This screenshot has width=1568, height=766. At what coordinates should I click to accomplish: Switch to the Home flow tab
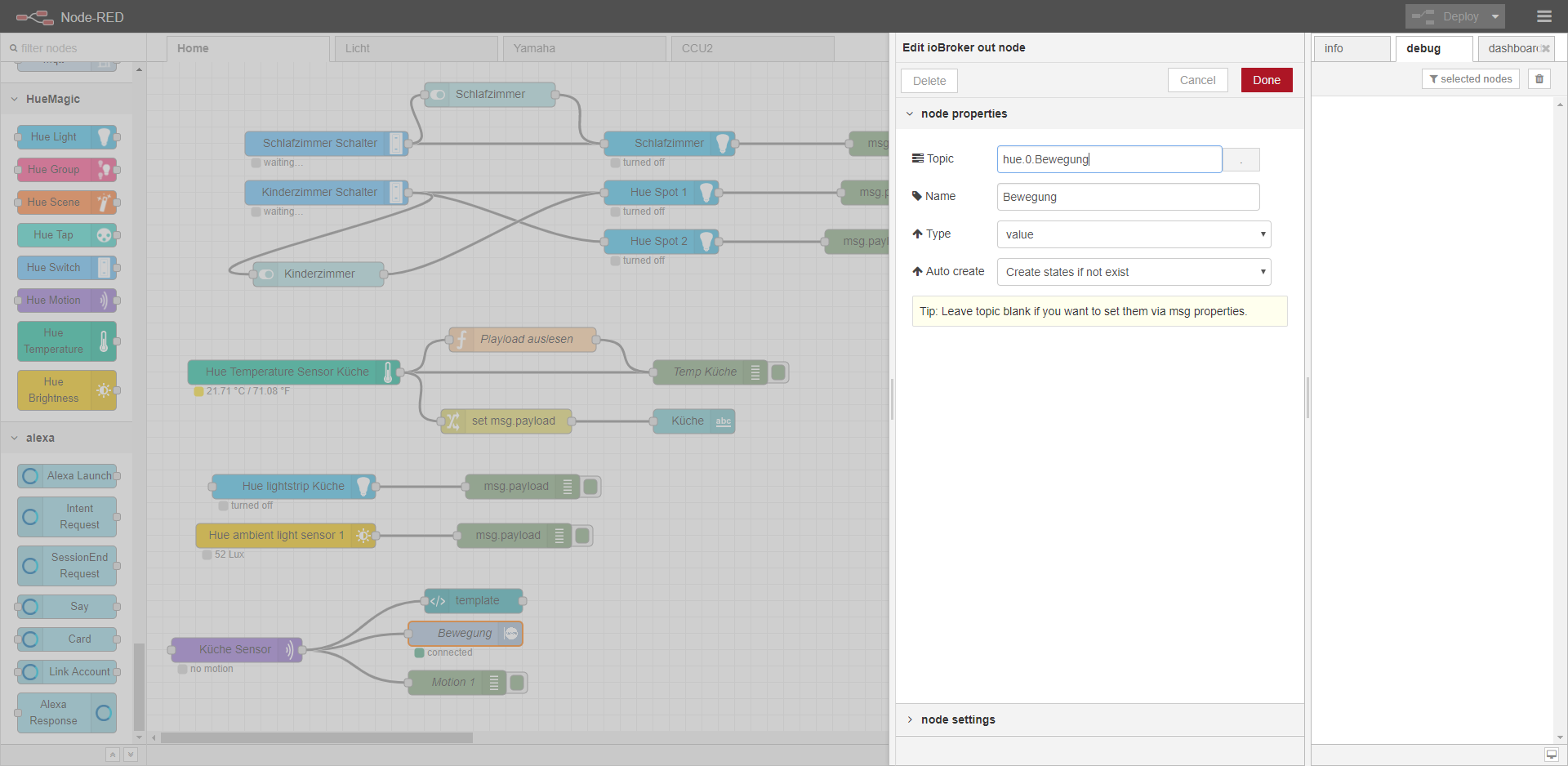coord(248,48)
